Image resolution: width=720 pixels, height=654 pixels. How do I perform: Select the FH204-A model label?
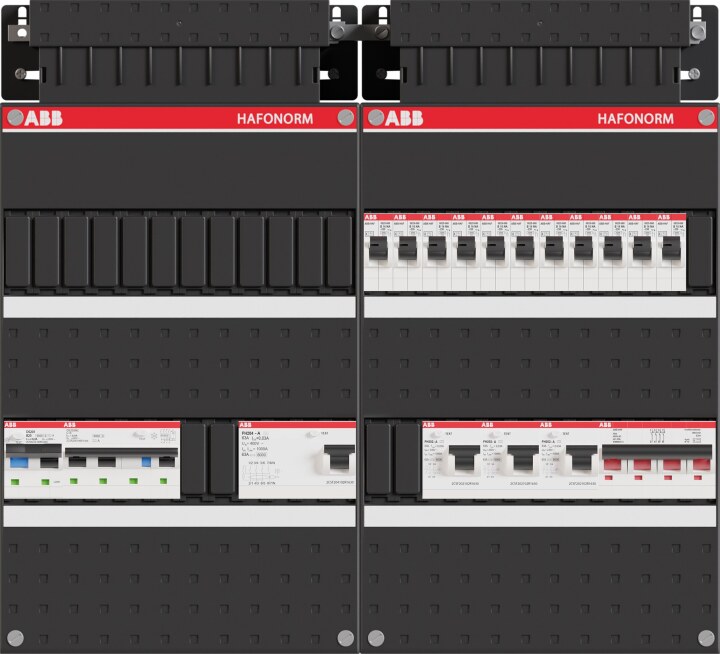[x=251, y=433]
